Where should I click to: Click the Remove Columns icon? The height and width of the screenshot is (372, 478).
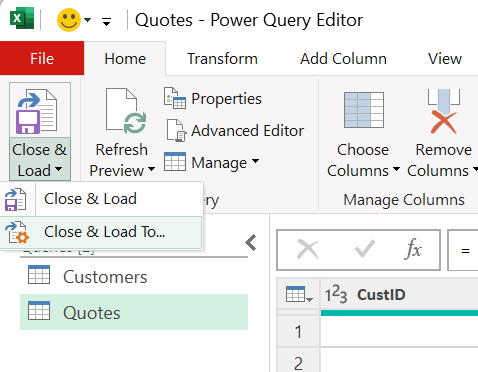pos(444,111)
